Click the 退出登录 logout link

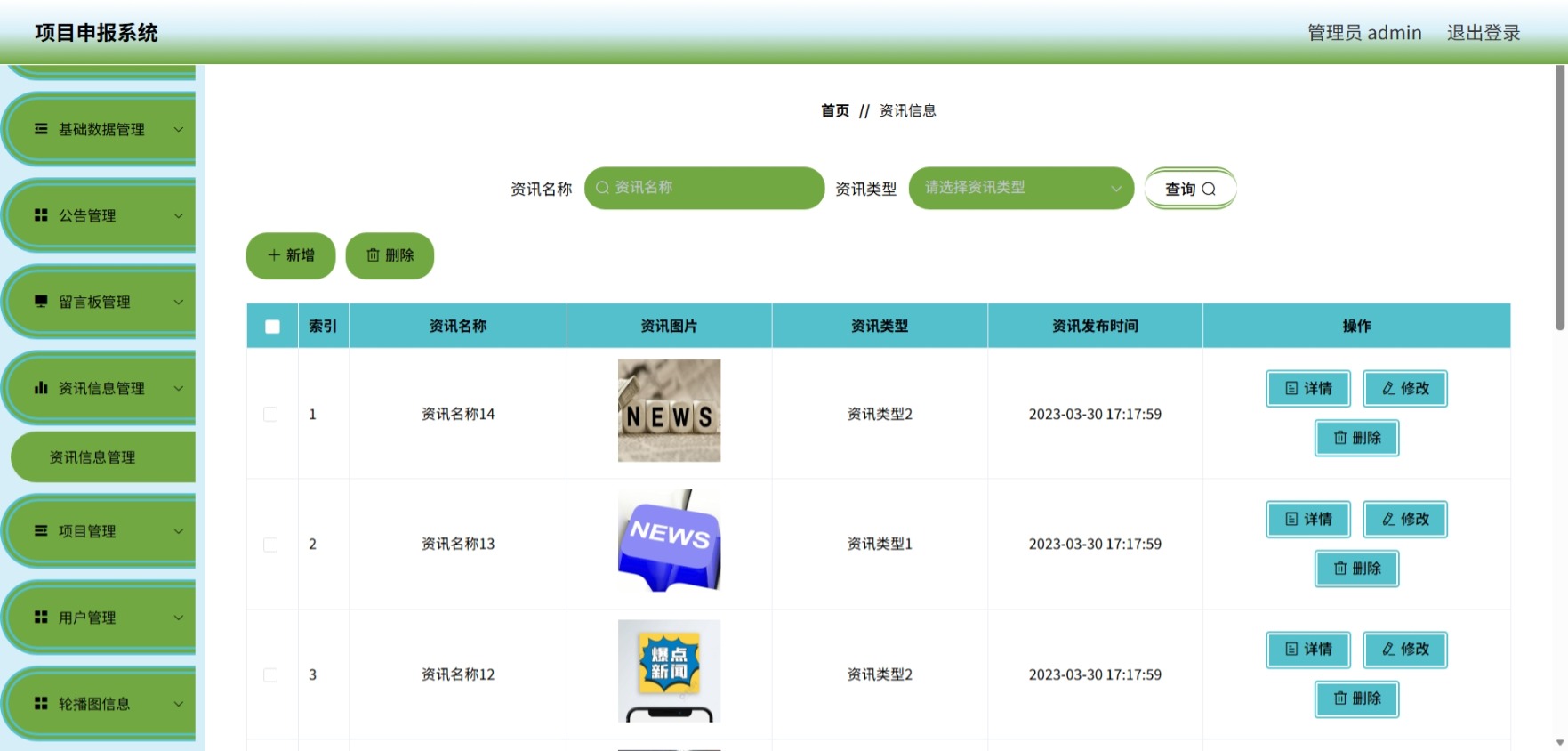1484,33
